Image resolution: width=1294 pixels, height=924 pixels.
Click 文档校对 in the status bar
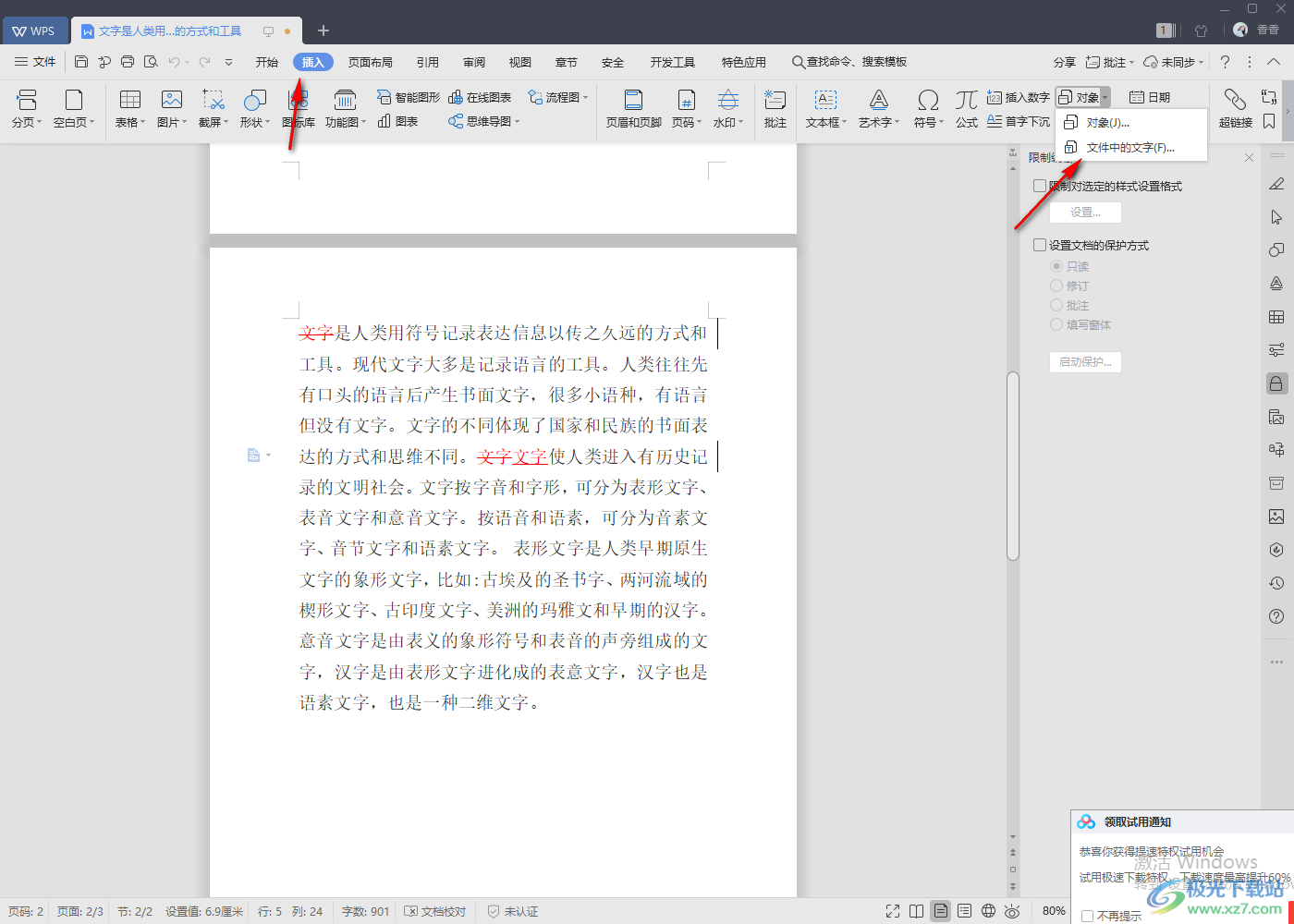coord(435,911)
